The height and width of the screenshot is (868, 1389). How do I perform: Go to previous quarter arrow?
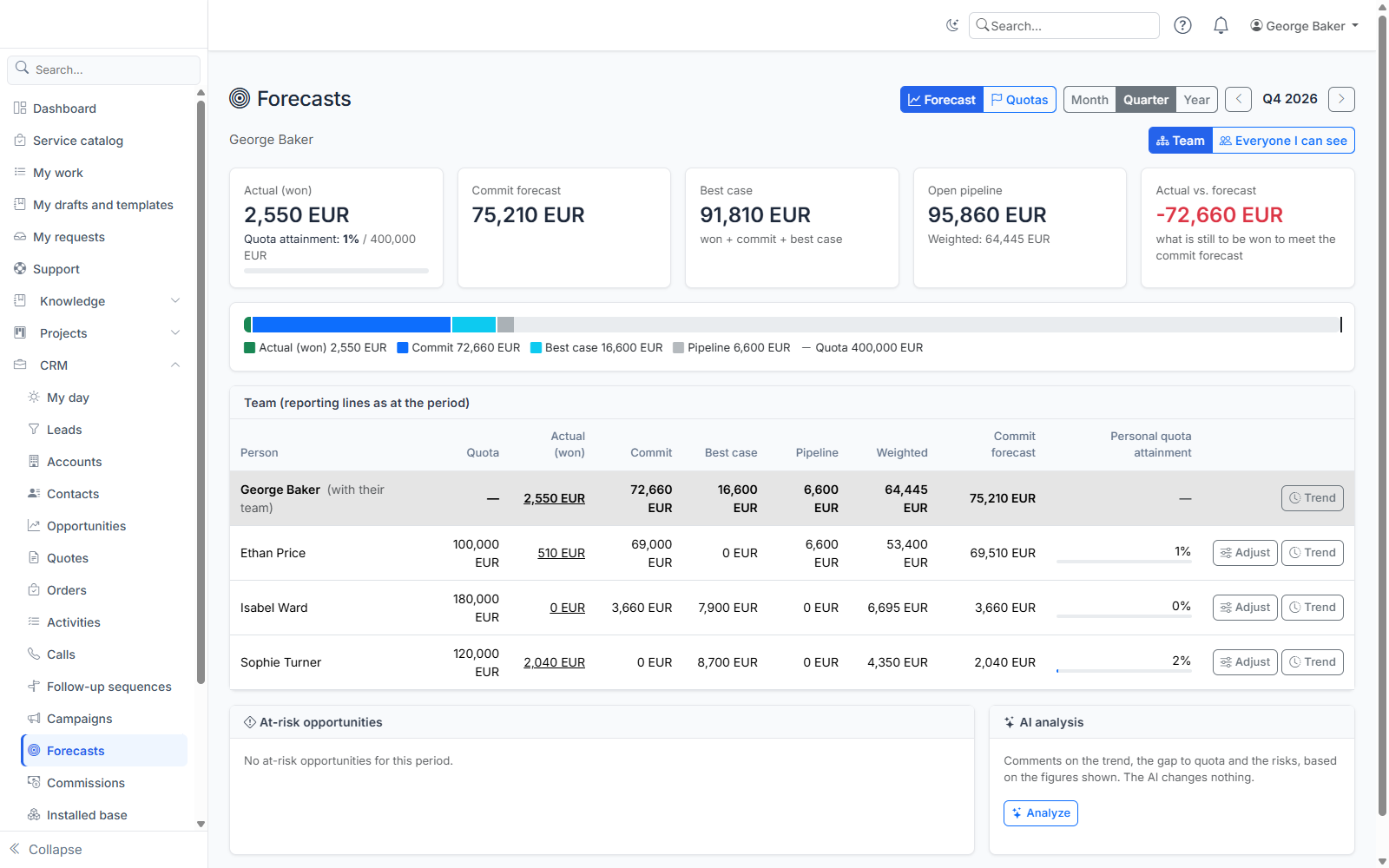(x=1239, y=100)
